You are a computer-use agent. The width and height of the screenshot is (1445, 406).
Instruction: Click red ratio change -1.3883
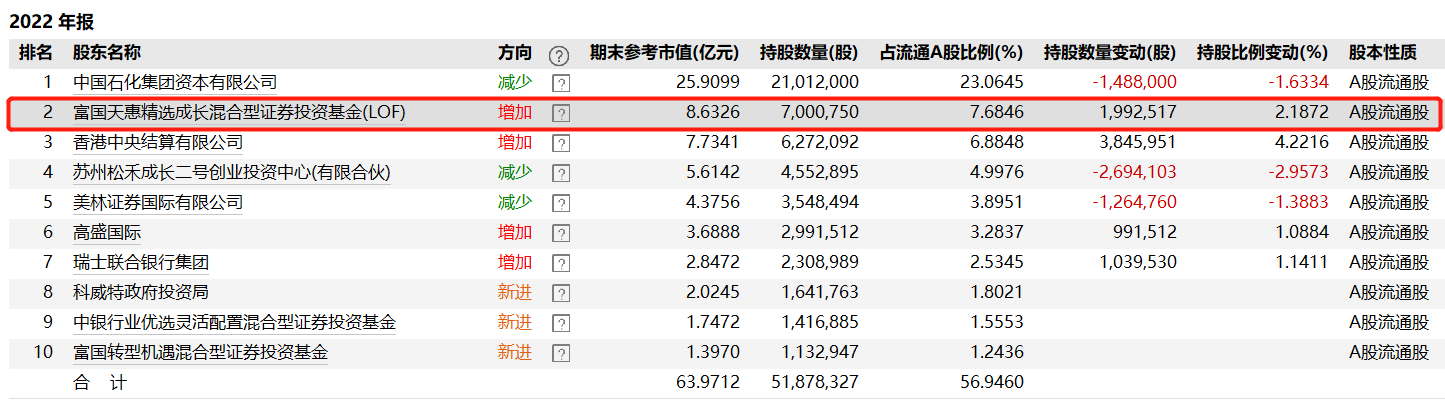(x=1298, y=202)
